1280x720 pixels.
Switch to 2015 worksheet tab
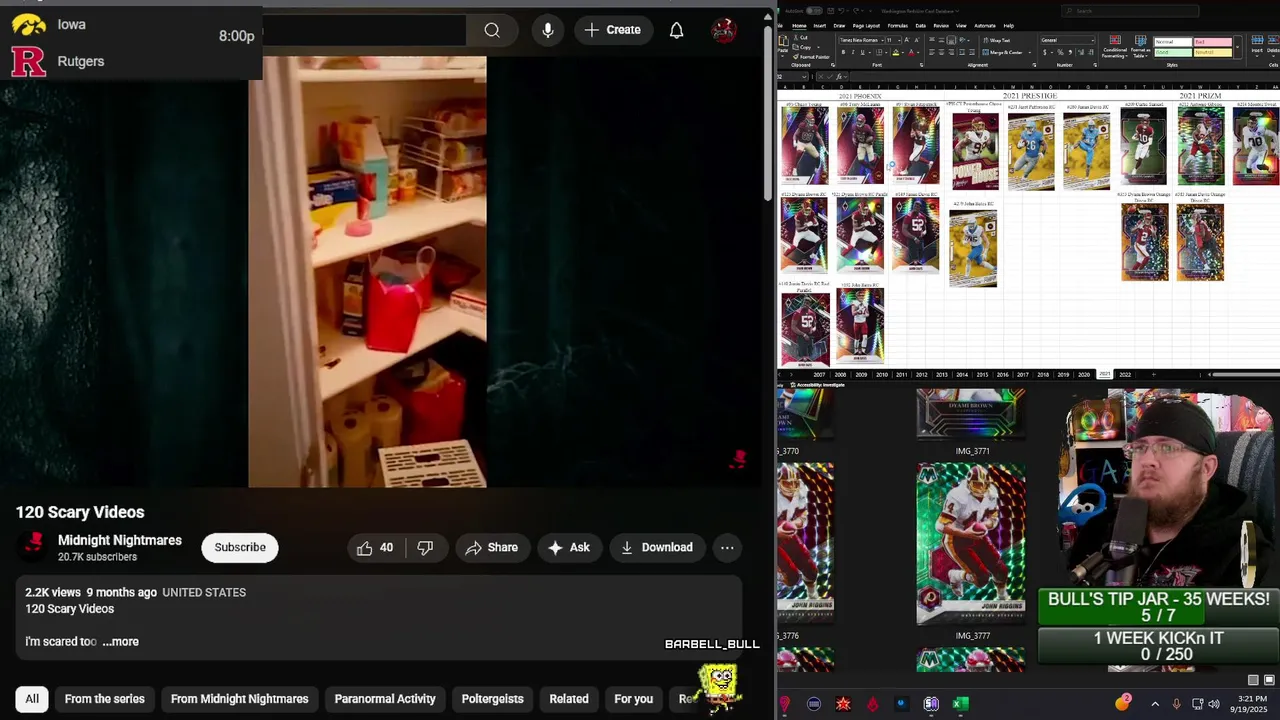point(982,374)
